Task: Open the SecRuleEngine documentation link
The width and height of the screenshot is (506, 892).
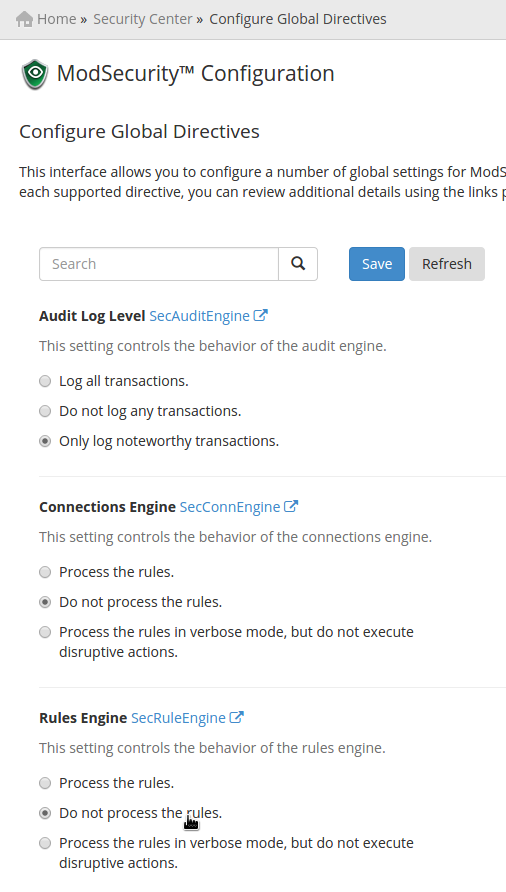Action: [x=178, y=718]
